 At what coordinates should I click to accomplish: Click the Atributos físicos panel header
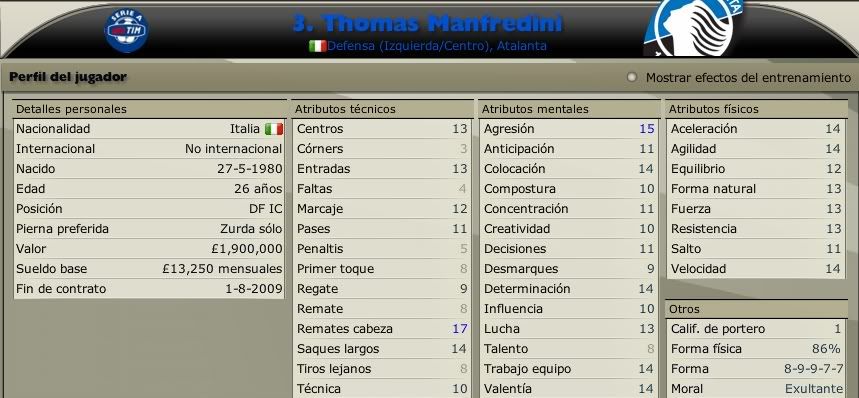[x=756, y=109]
